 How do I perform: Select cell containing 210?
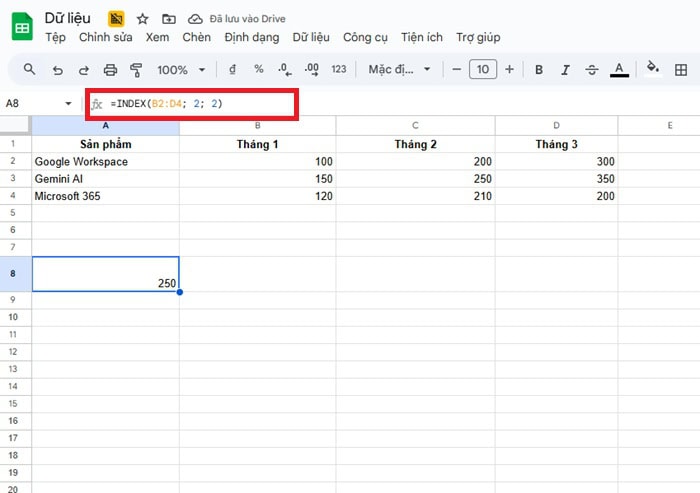coord(415,196)
